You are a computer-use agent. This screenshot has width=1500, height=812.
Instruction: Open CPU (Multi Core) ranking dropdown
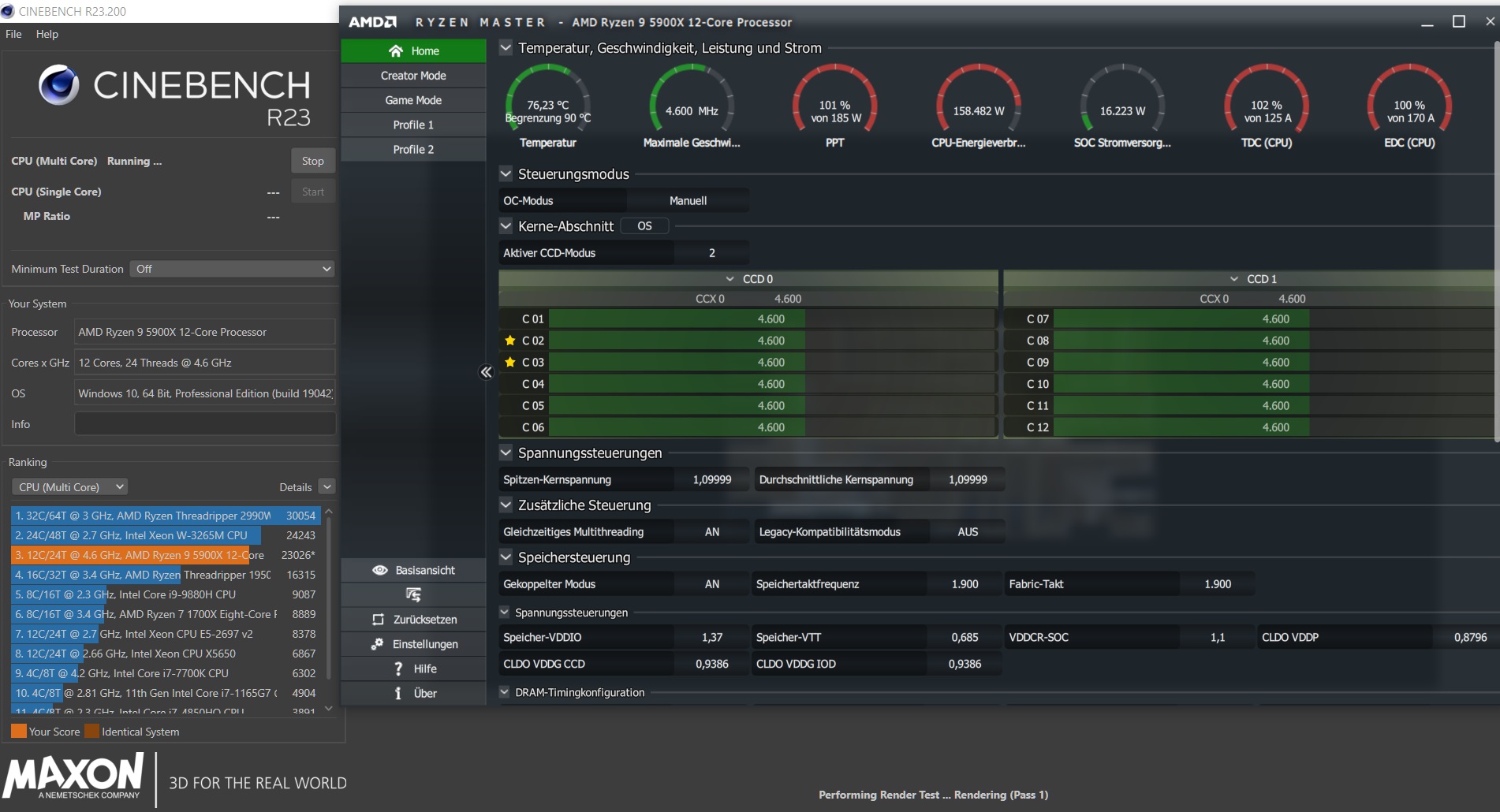tap(70, 487)
